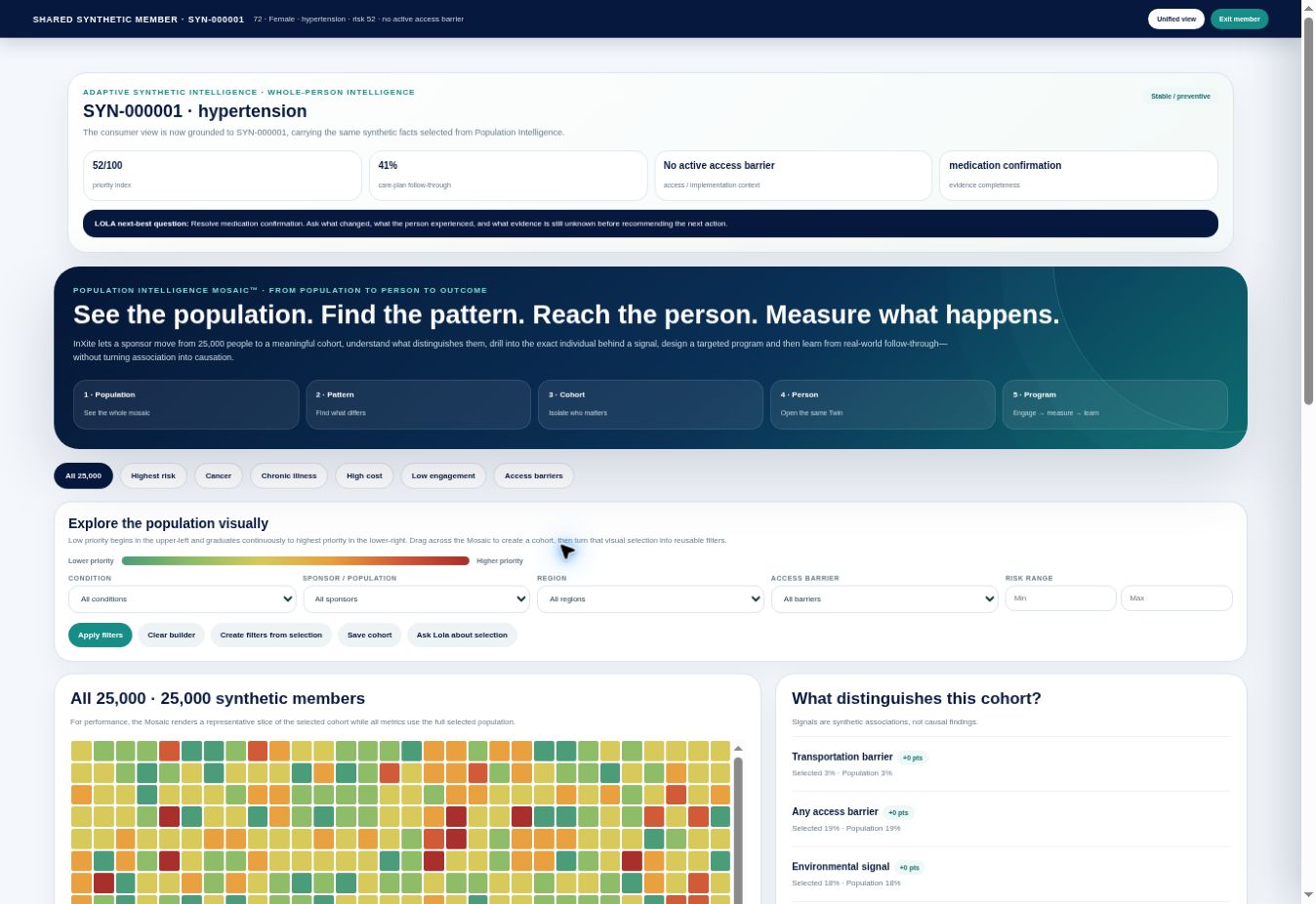Viewport: 1316px width, 904px height.
Task: Click the 52/100 priority index card
Action: pyautogui.click(x=223, y=176)
